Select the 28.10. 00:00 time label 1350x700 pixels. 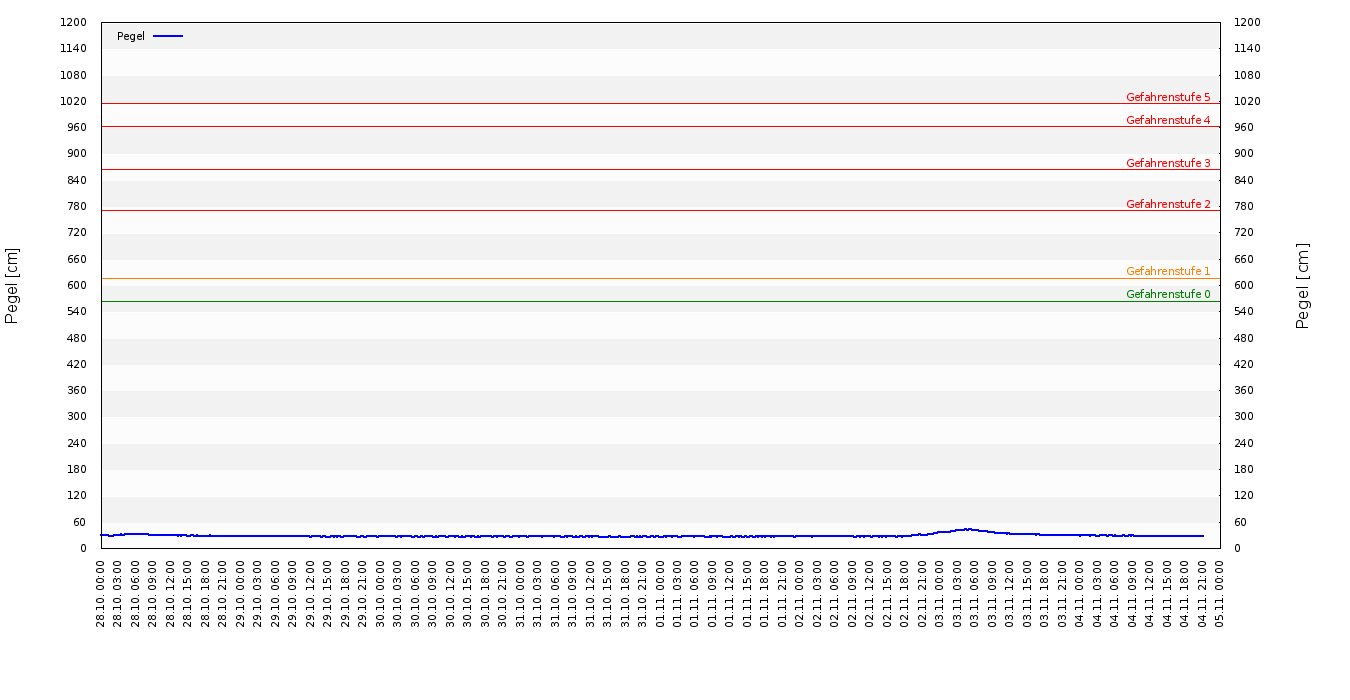click(x=101, y=593)
